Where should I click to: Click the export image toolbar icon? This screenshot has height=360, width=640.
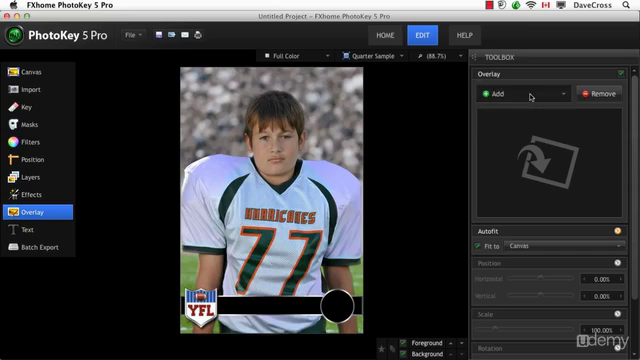(172, 35)
